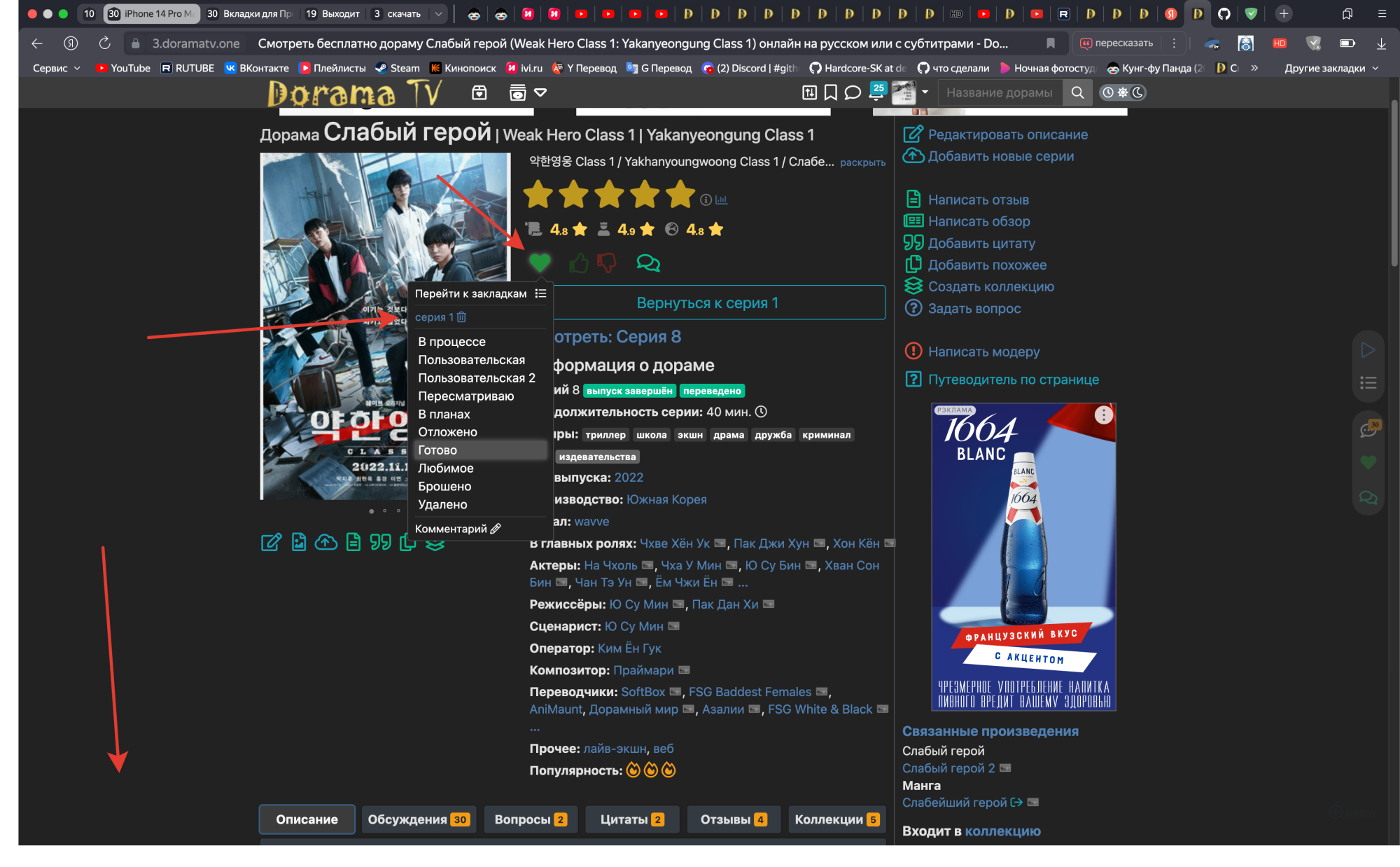Click the bookmark icon in the site header
Screen dimensions: 1400x867
point(830,92)
